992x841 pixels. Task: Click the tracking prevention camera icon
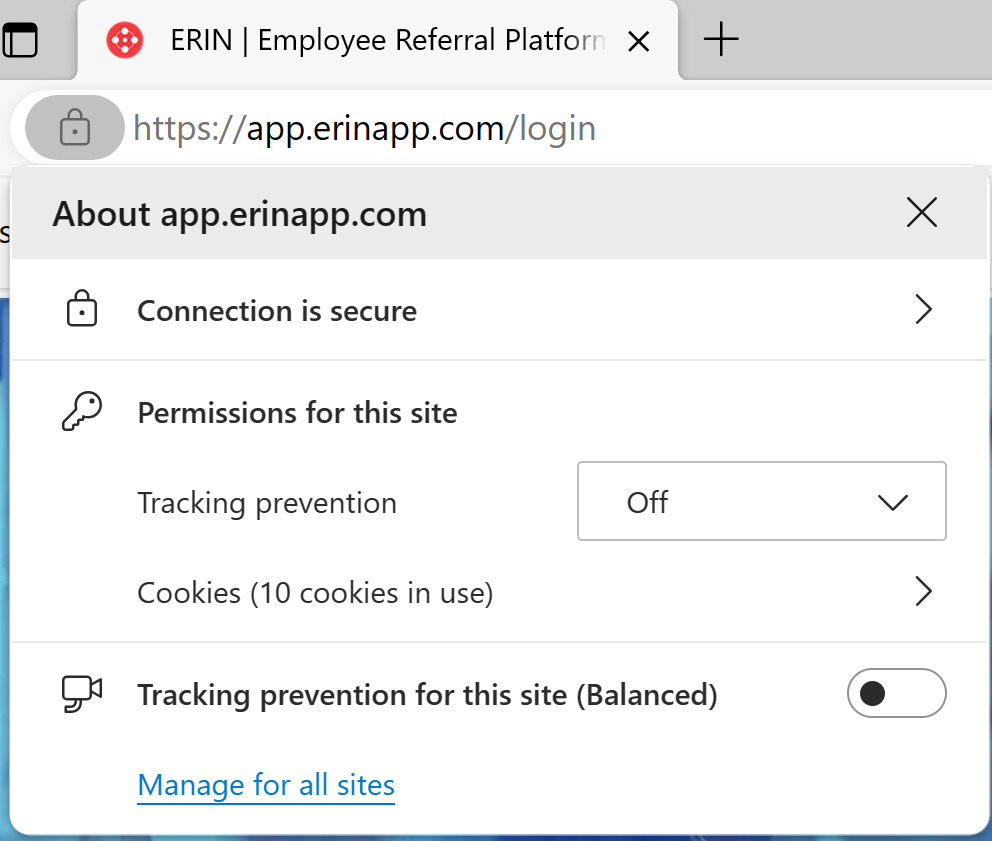[x=81, y=693]
